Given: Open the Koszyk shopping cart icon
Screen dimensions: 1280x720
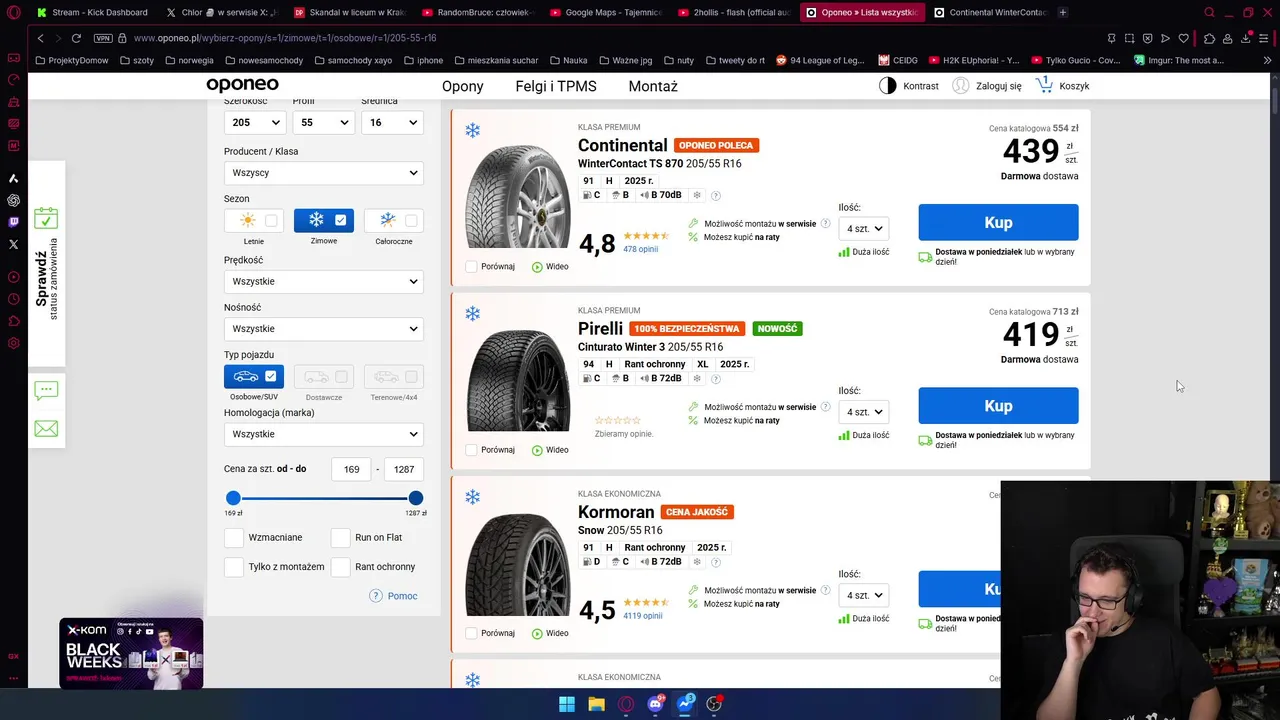Looking at the screenshot, I should pyautogui.click(x=1045, y=85).
